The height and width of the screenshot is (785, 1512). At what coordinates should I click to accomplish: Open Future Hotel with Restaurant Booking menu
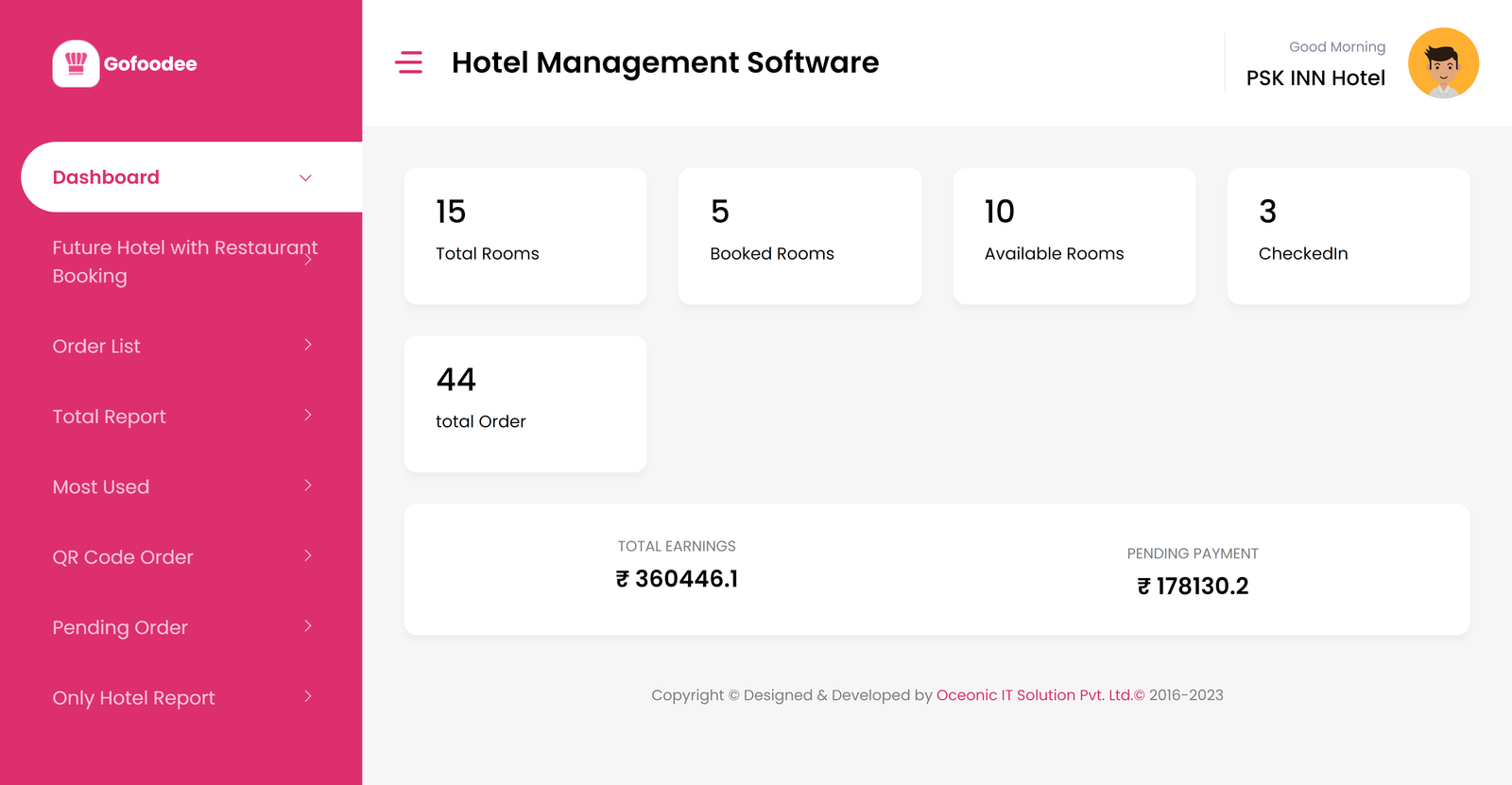pyautogui.click(x=185, y=262)
